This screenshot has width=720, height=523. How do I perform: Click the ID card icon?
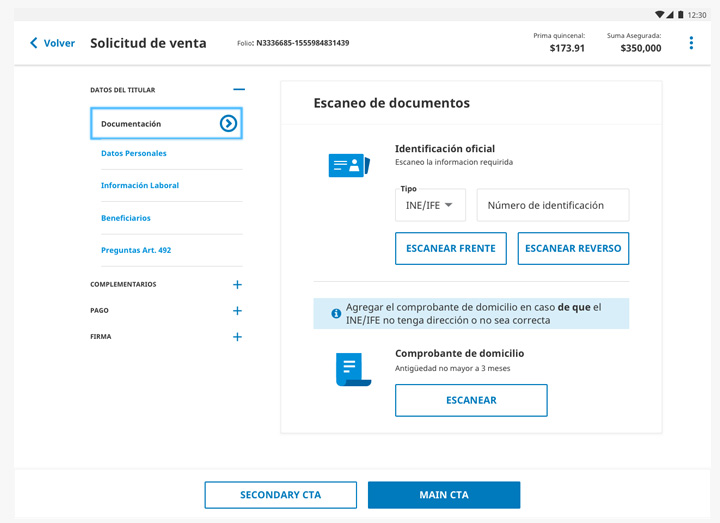click(x=349, y=165)
